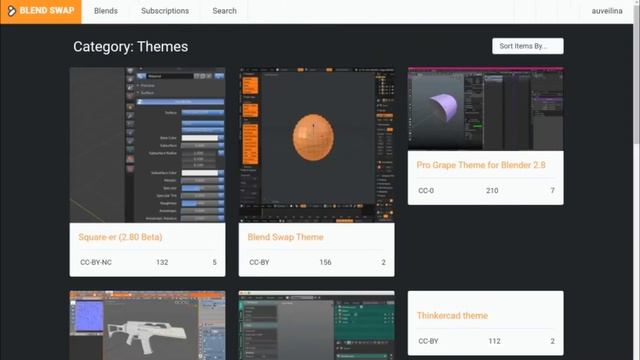Viewport: 640px width, 360px height.
Task: Follow the Pro Grape Theme for Blender 2.8 link
Action: point(481,165)
